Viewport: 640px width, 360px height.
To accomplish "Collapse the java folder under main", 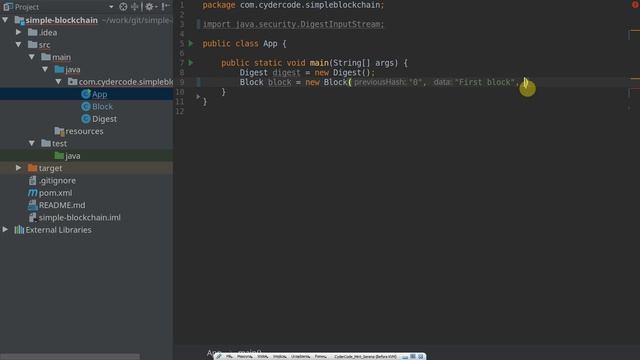I will (x=45, y=69).
